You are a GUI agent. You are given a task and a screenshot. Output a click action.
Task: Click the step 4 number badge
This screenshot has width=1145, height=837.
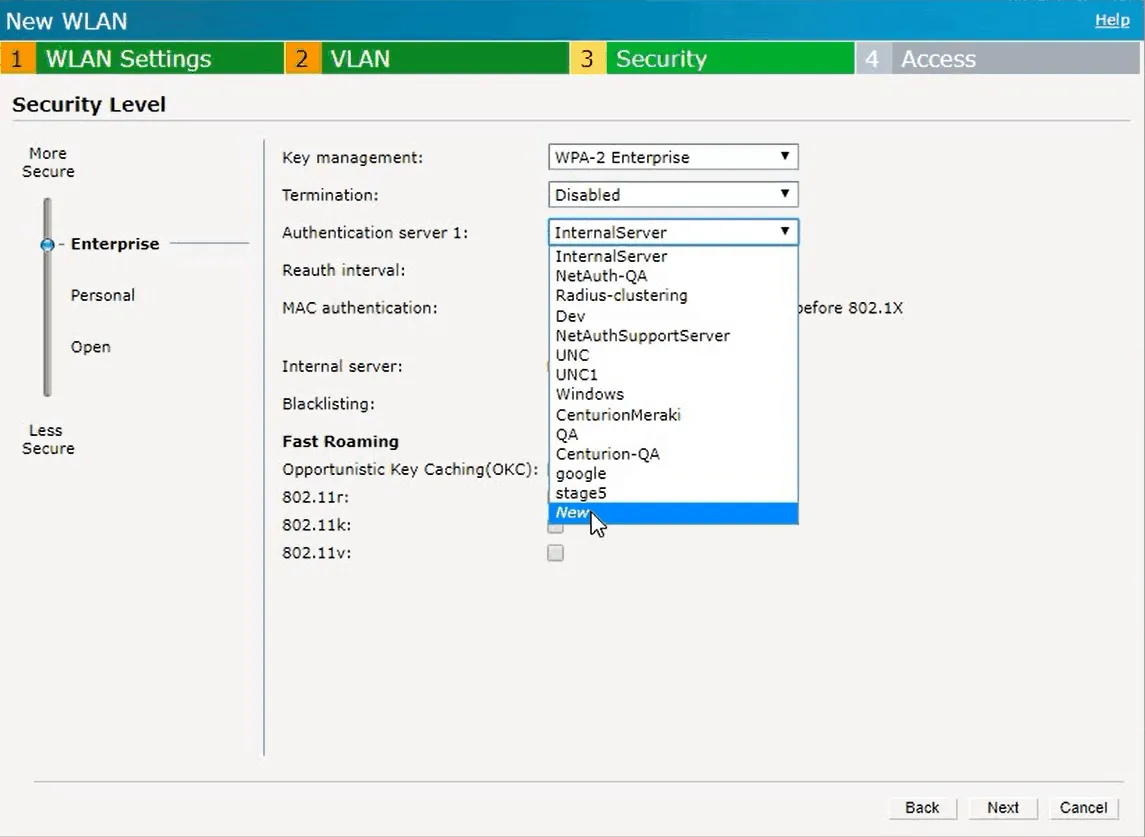872,59
